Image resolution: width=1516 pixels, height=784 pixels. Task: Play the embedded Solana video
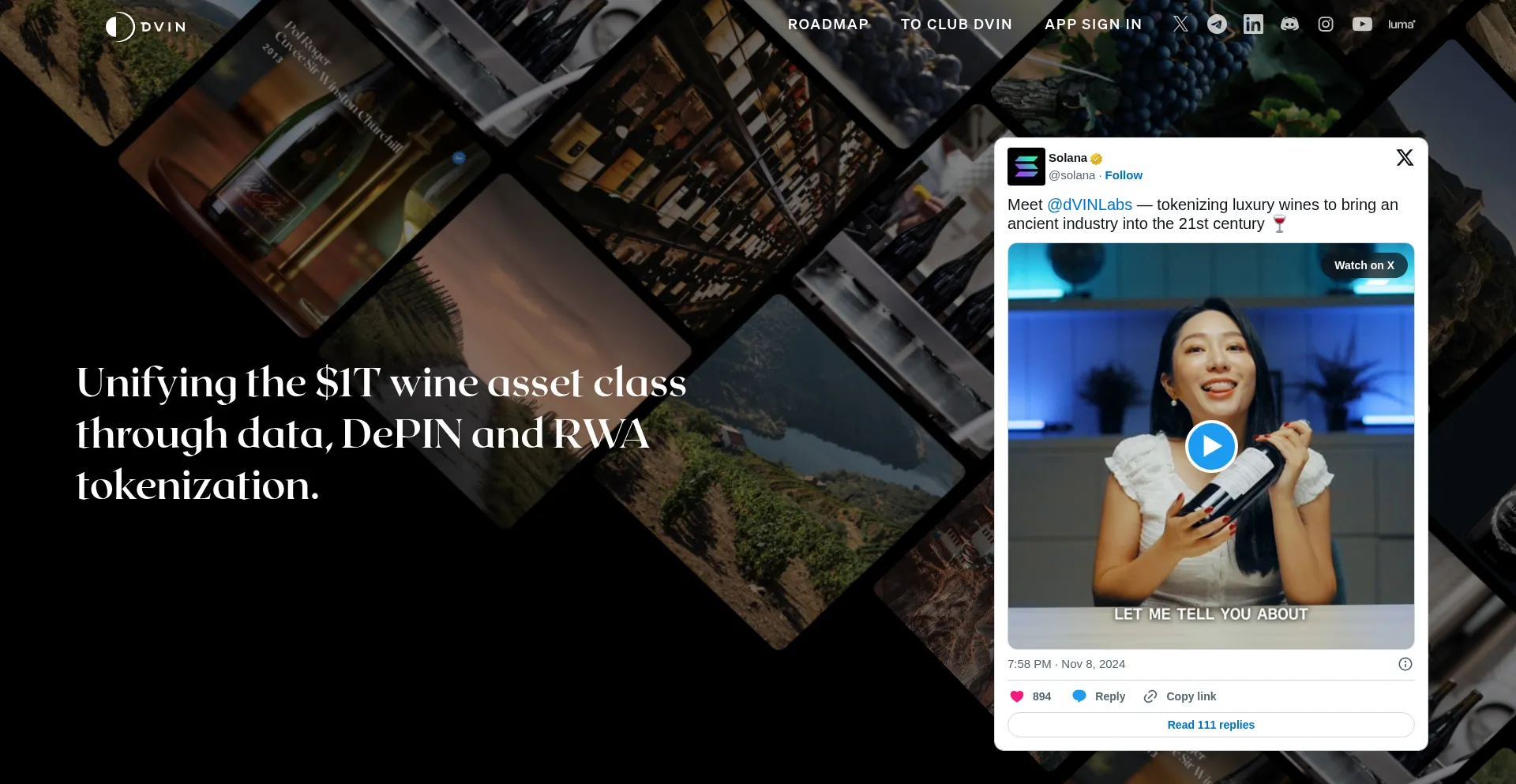pos(1211,446)
